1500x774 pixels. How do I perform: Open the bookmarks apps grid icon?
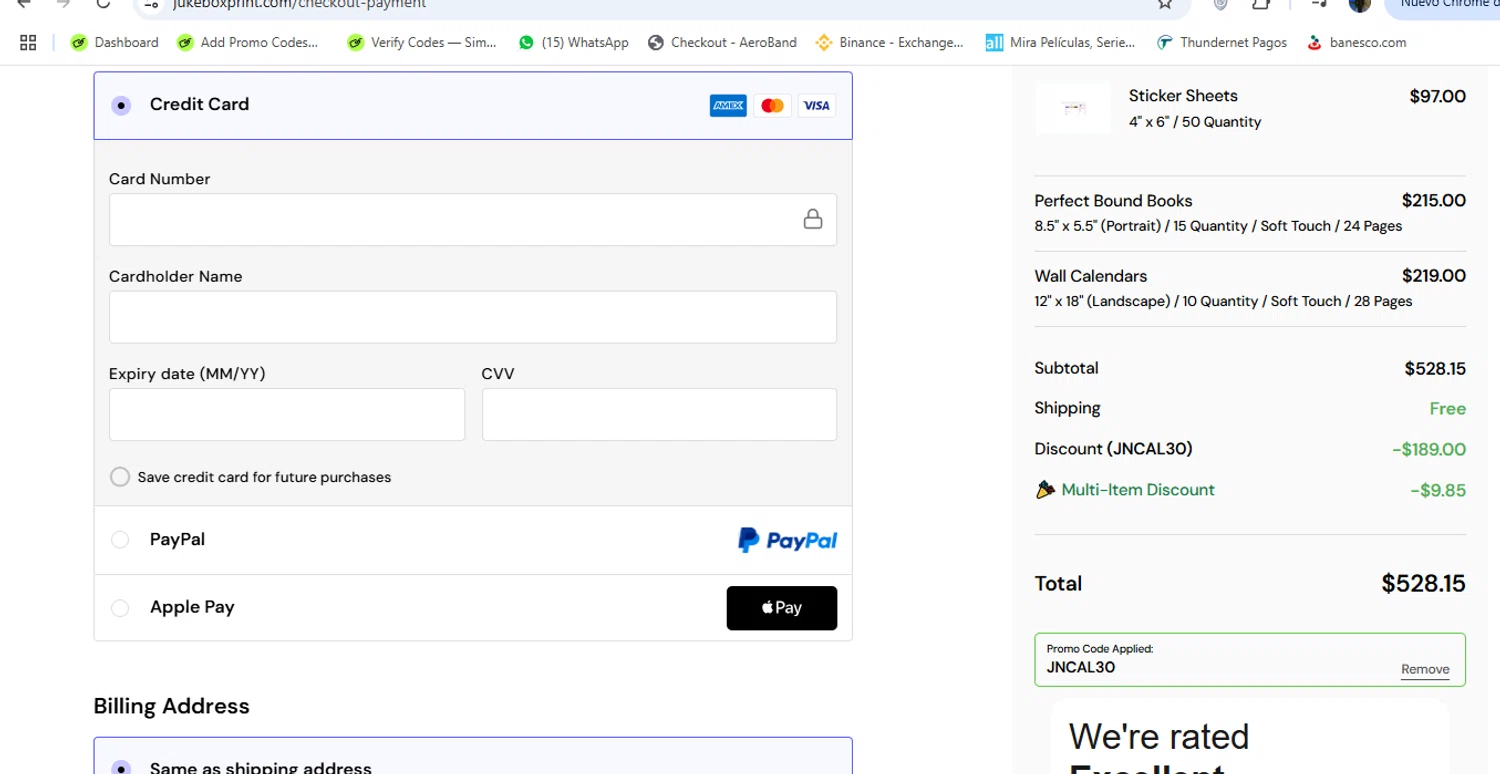pos(28,42)
